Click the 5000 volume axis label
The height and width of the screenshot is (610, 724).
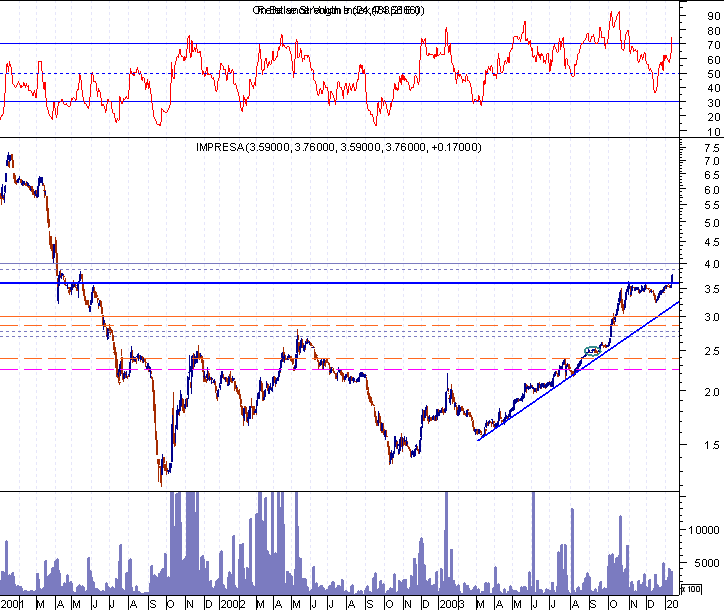(706, 563)
